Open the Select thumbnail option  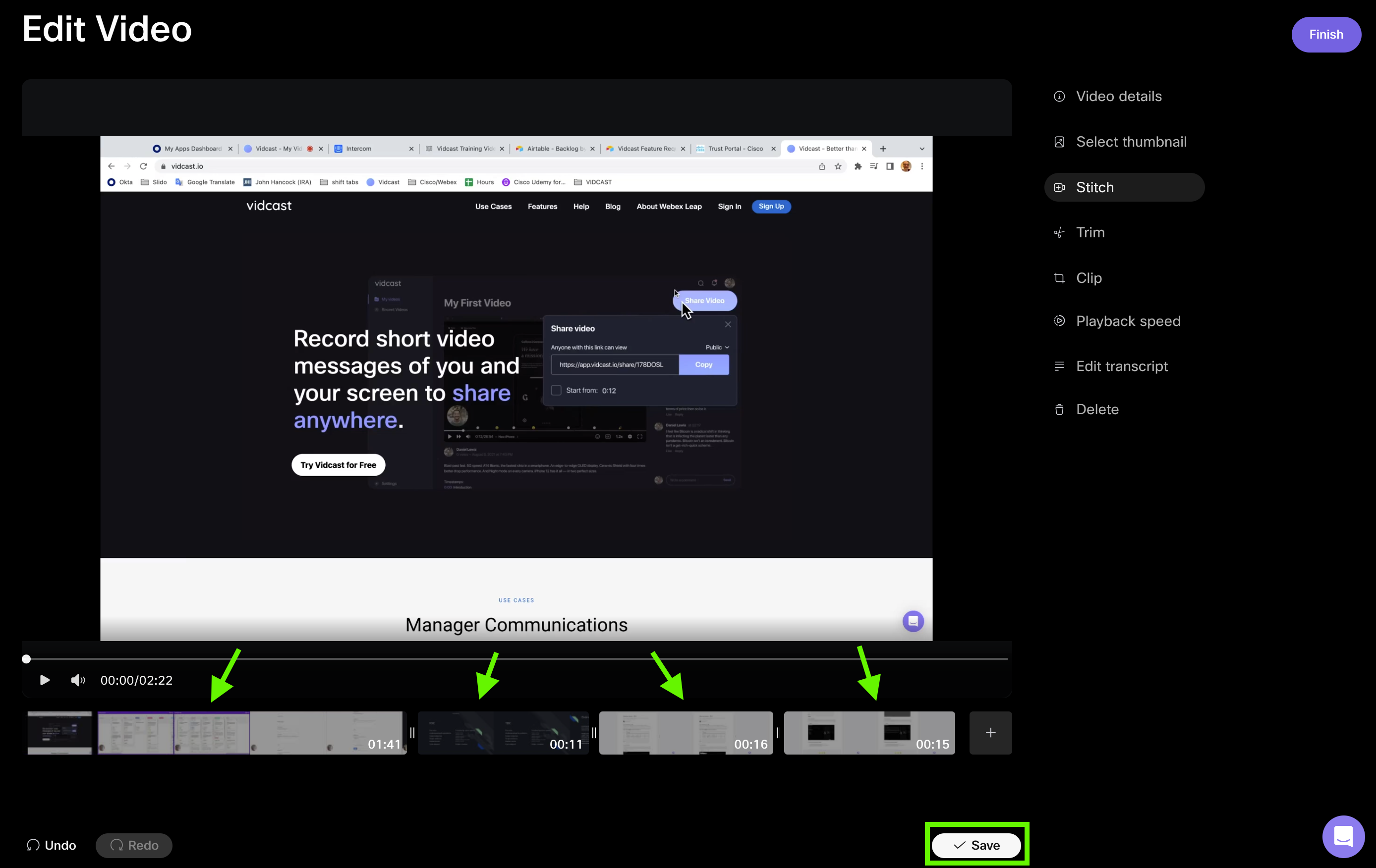click(1120, 142)
